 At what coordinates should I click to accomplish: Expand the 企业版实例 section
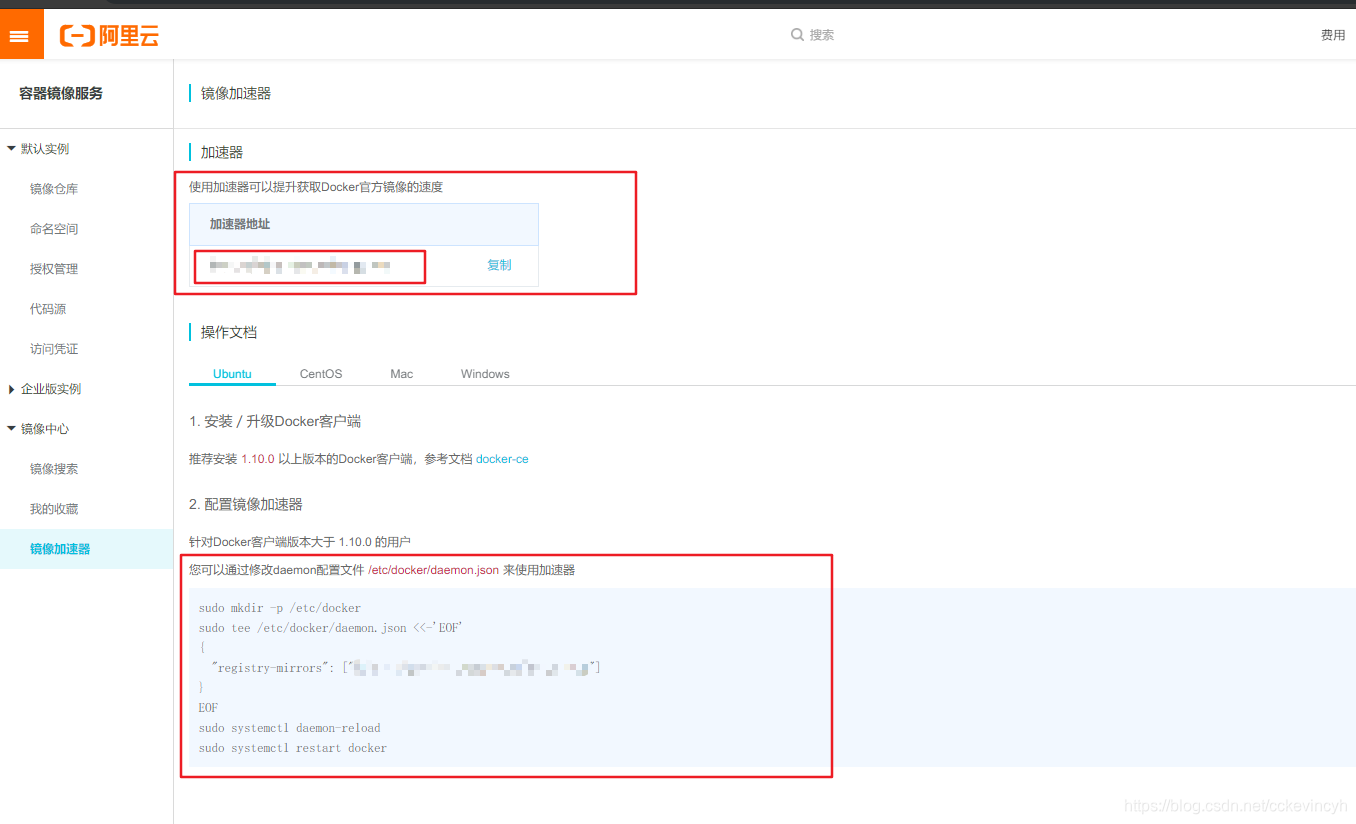[44, 389]
